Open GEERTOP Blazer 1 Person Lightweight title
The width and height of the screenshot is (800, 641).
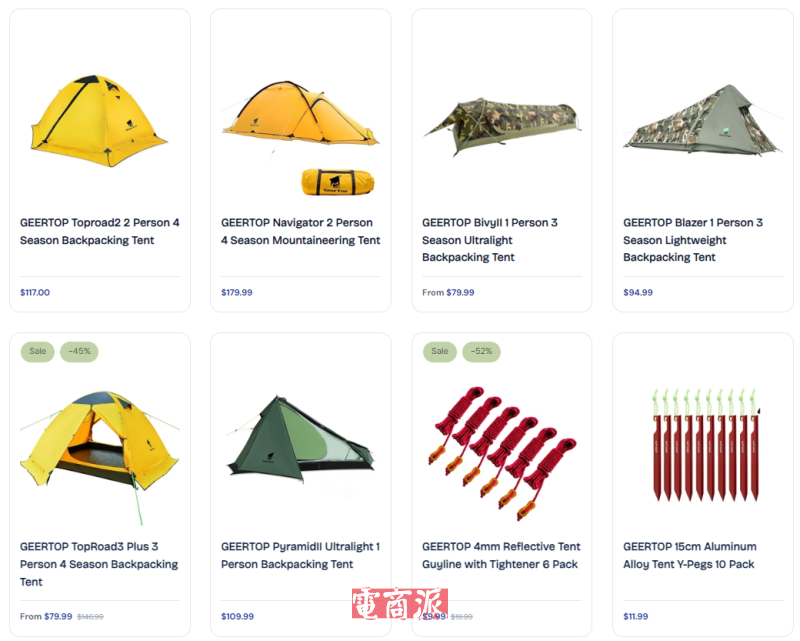[693, 240]
